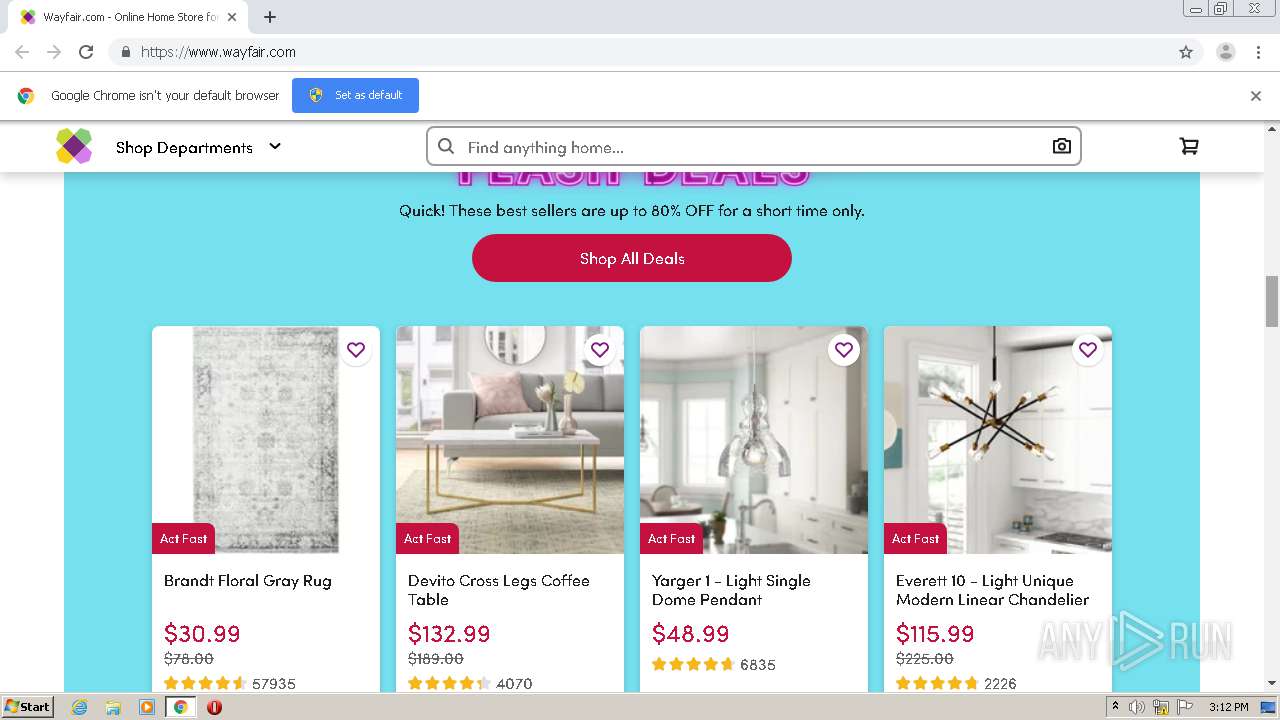Click the Shop All Deals button
This screenshot has width=1280, height=720.
click(632, 258)
